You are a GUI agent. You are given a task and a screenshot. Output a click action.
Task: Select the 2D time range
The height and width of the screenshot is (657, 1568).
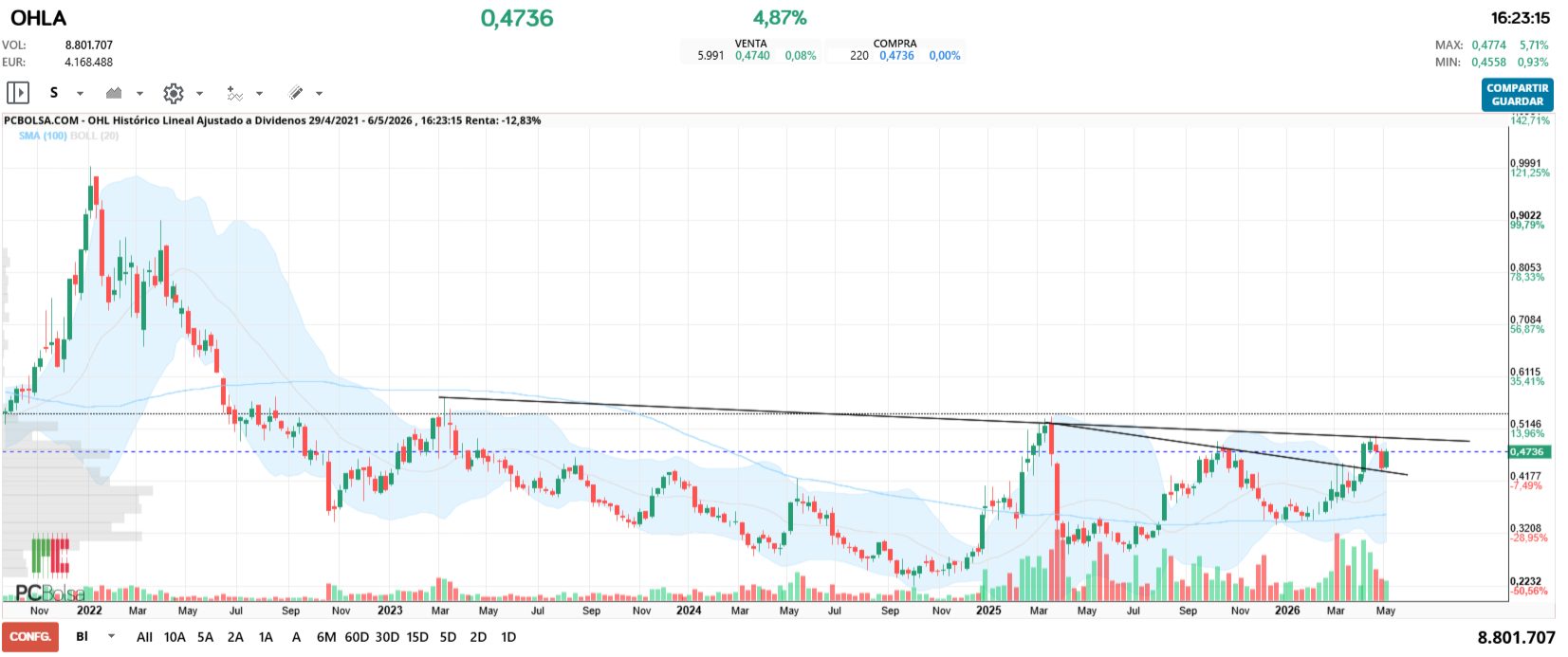coord(478,637)
